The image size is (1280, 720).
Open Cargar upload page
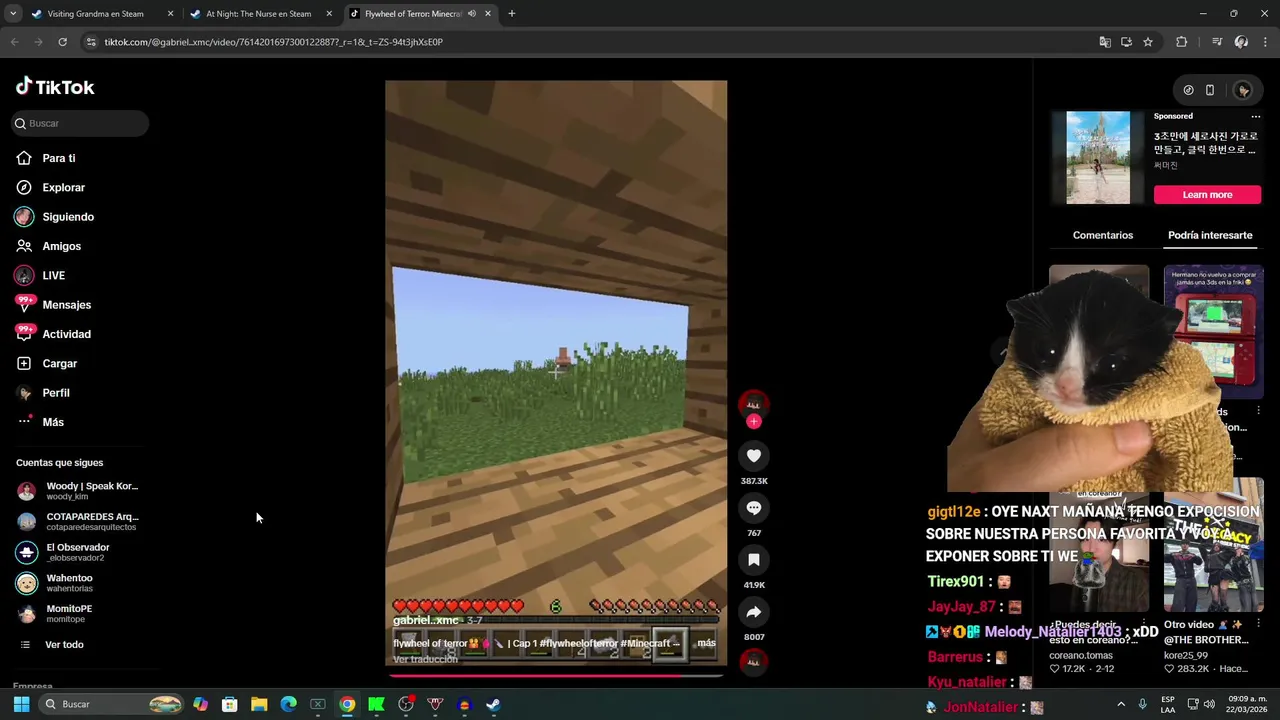pyautogui.click(x=59, y=363)
